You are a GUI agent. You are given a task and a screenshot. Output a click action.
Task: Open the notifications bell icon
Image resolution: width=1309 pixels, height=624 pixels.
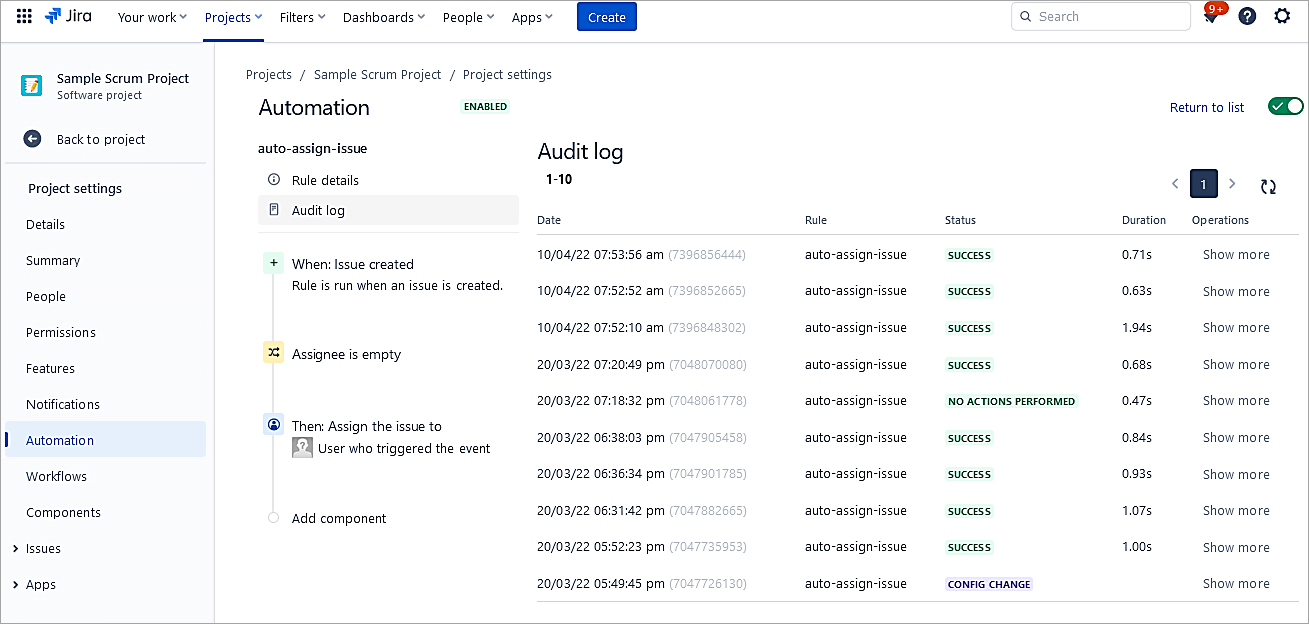tap(1211, 17)
